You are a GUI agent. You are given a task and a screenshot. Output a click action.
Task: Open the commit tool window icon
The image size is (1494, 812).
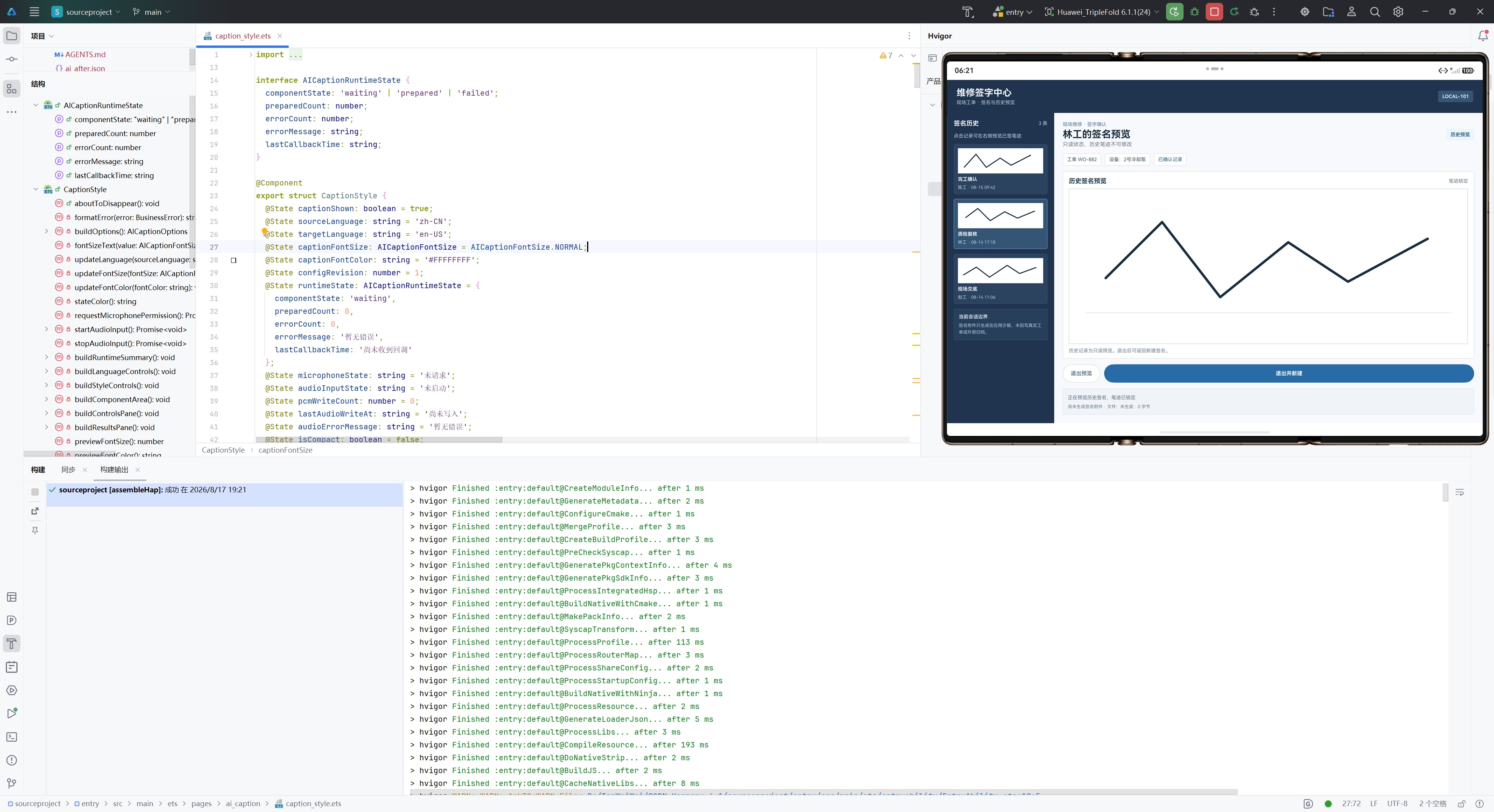(x=12, y=59)
